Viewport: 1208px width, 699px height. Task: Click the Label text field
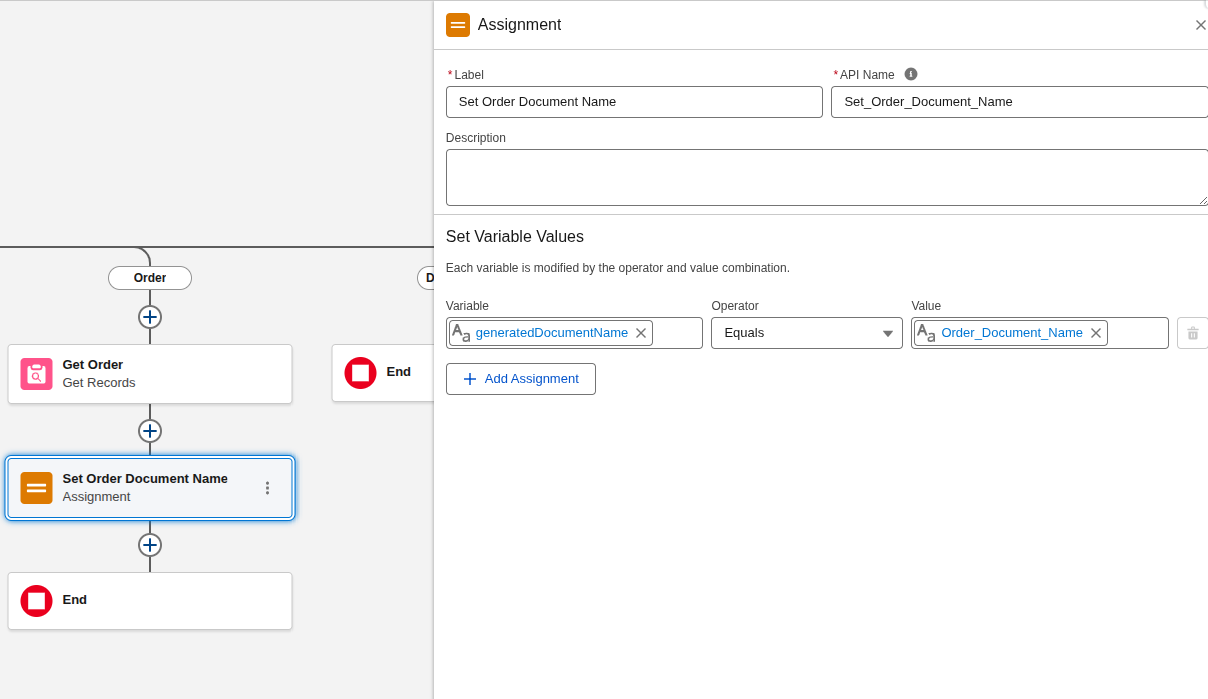click(x=634, y=102)
